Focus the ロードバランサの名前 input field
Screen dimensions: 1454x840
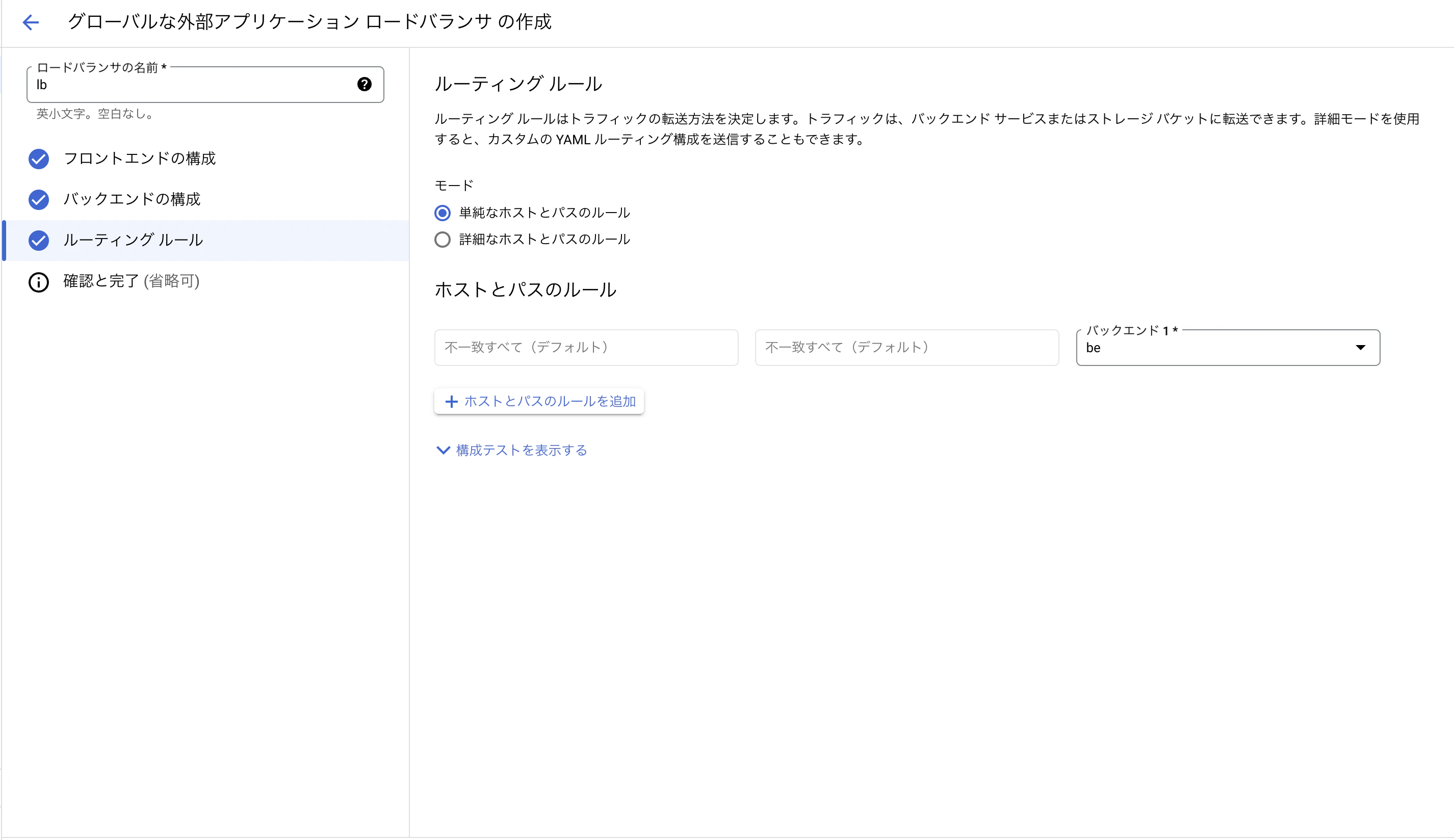coord(205,85)
